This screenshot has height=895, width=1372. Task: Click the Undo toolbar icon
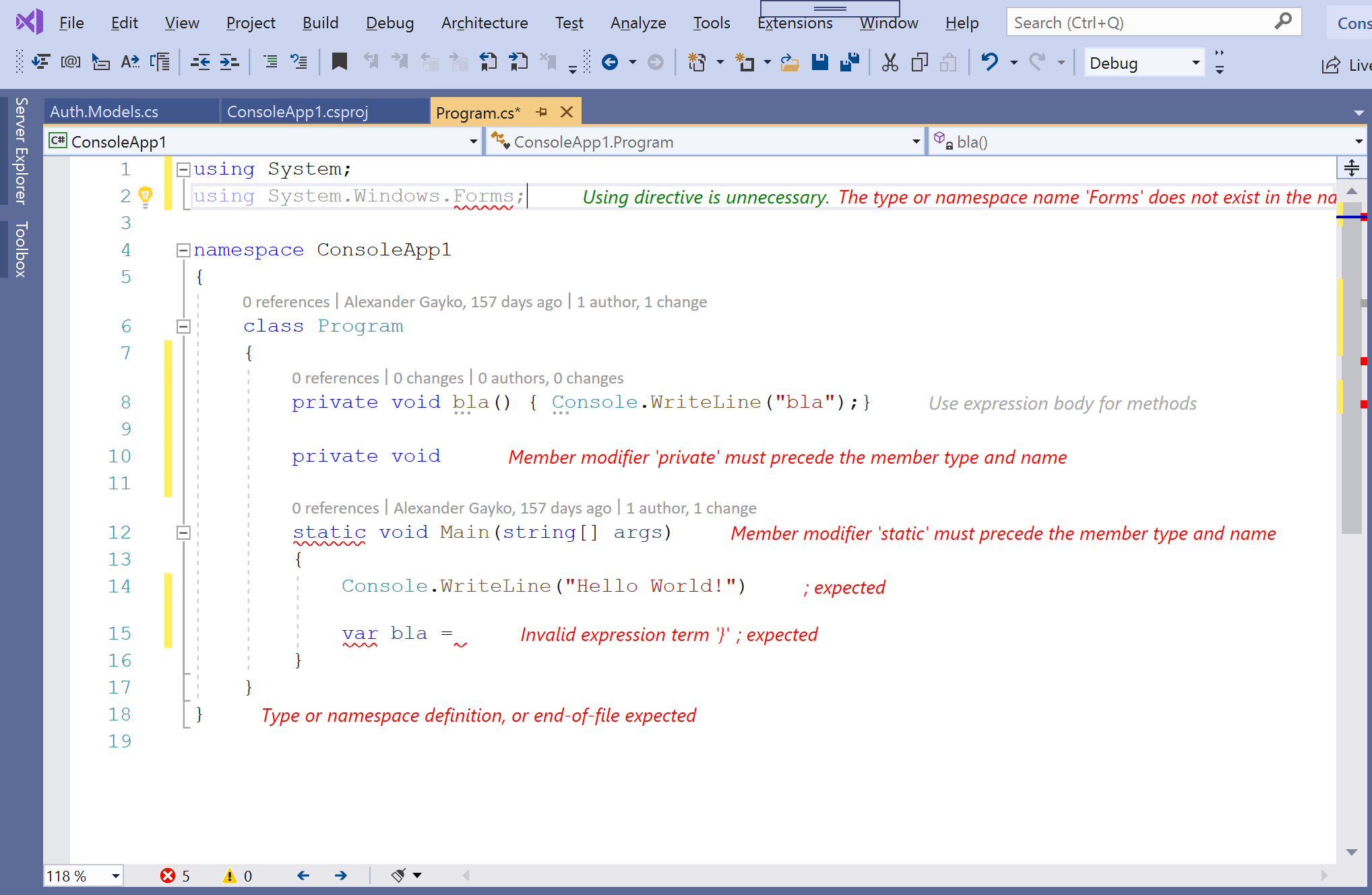[x=989, y=62]
